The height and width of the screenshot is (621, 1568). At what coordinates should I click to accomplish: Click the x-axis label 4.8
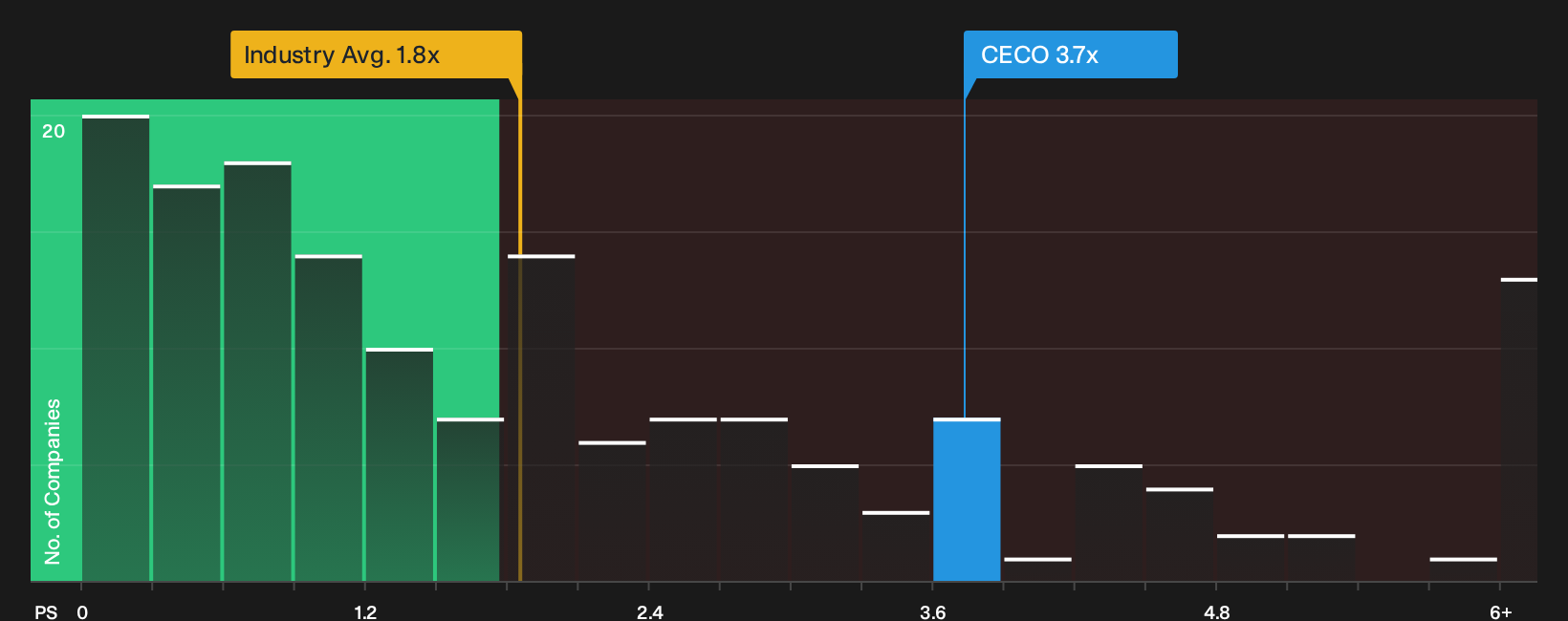tap(1216, 611)
